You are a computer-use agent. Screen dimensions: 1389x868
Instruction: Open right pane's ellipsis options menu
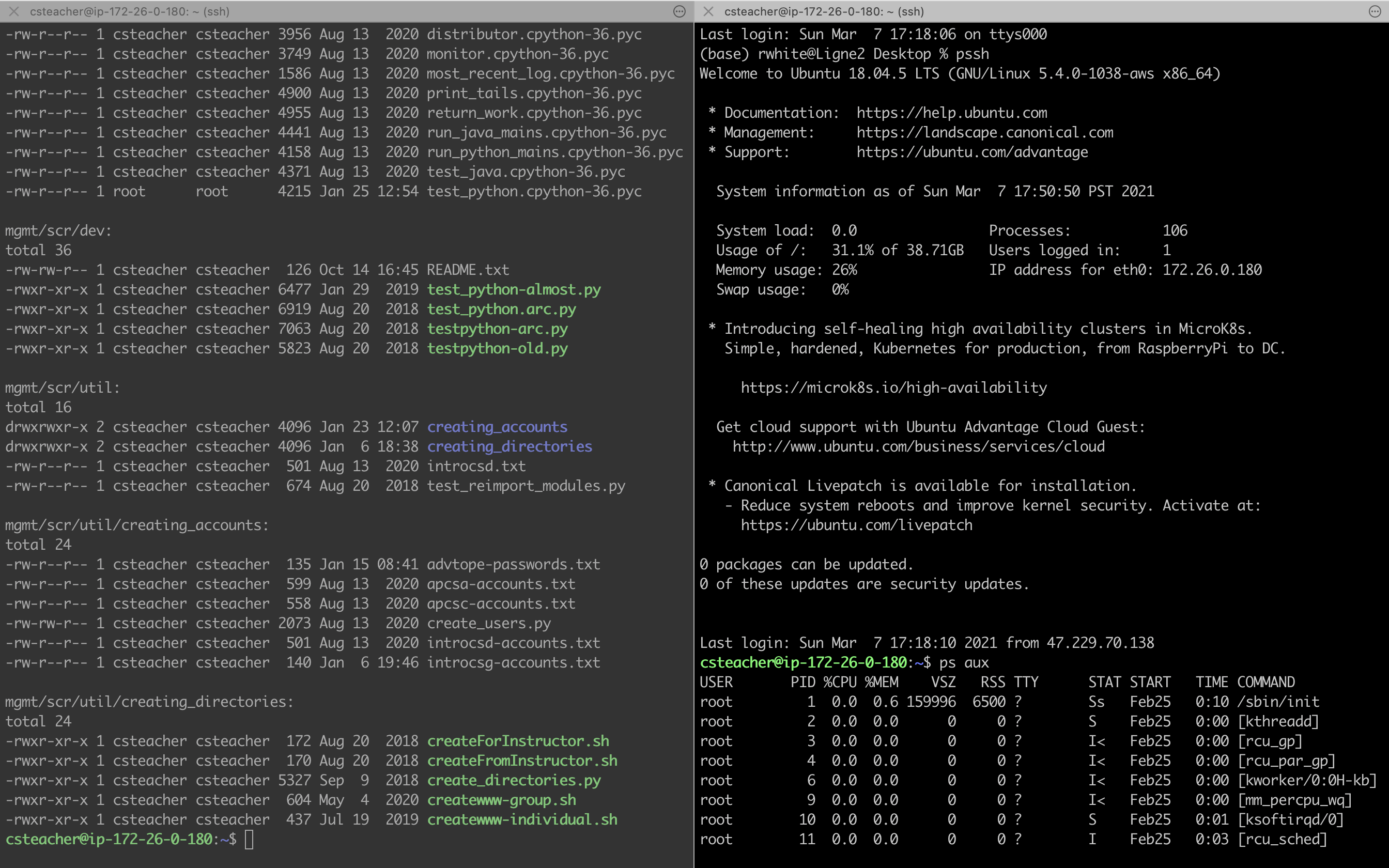pos(1375,11)
